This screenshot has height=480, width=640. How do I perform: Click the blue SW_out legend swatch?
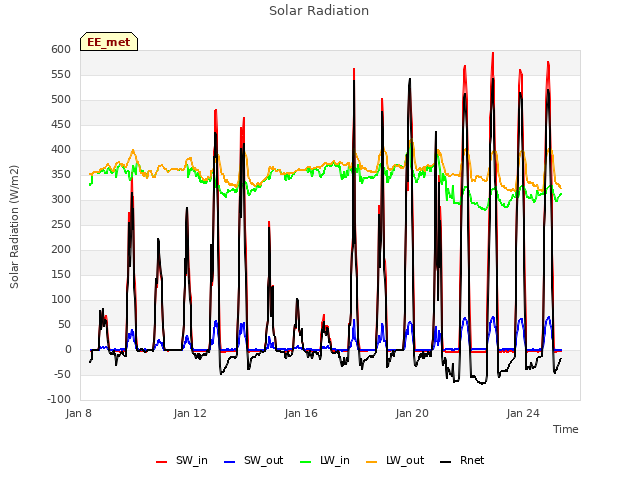pyautogui.click(x=230, y=462)
